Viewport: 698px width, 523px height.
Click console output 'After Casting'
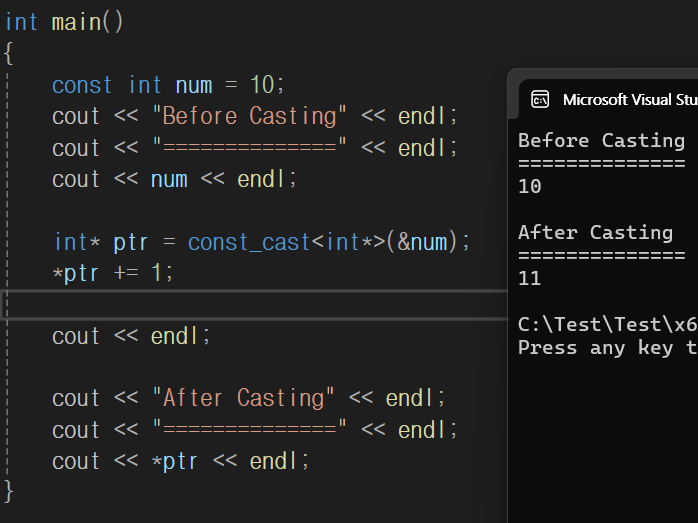coord(596,233)
